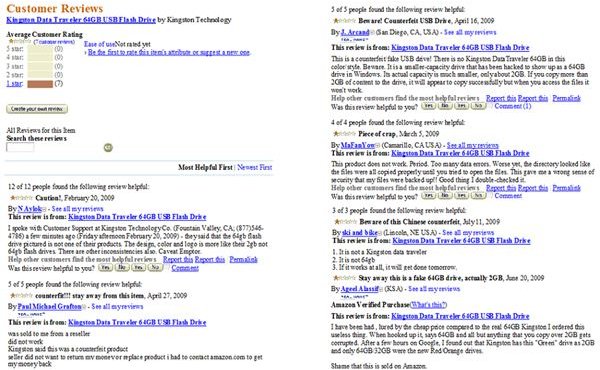Click Create your own review button
Screen dimensions: 600x370
(x=37, y=109)
